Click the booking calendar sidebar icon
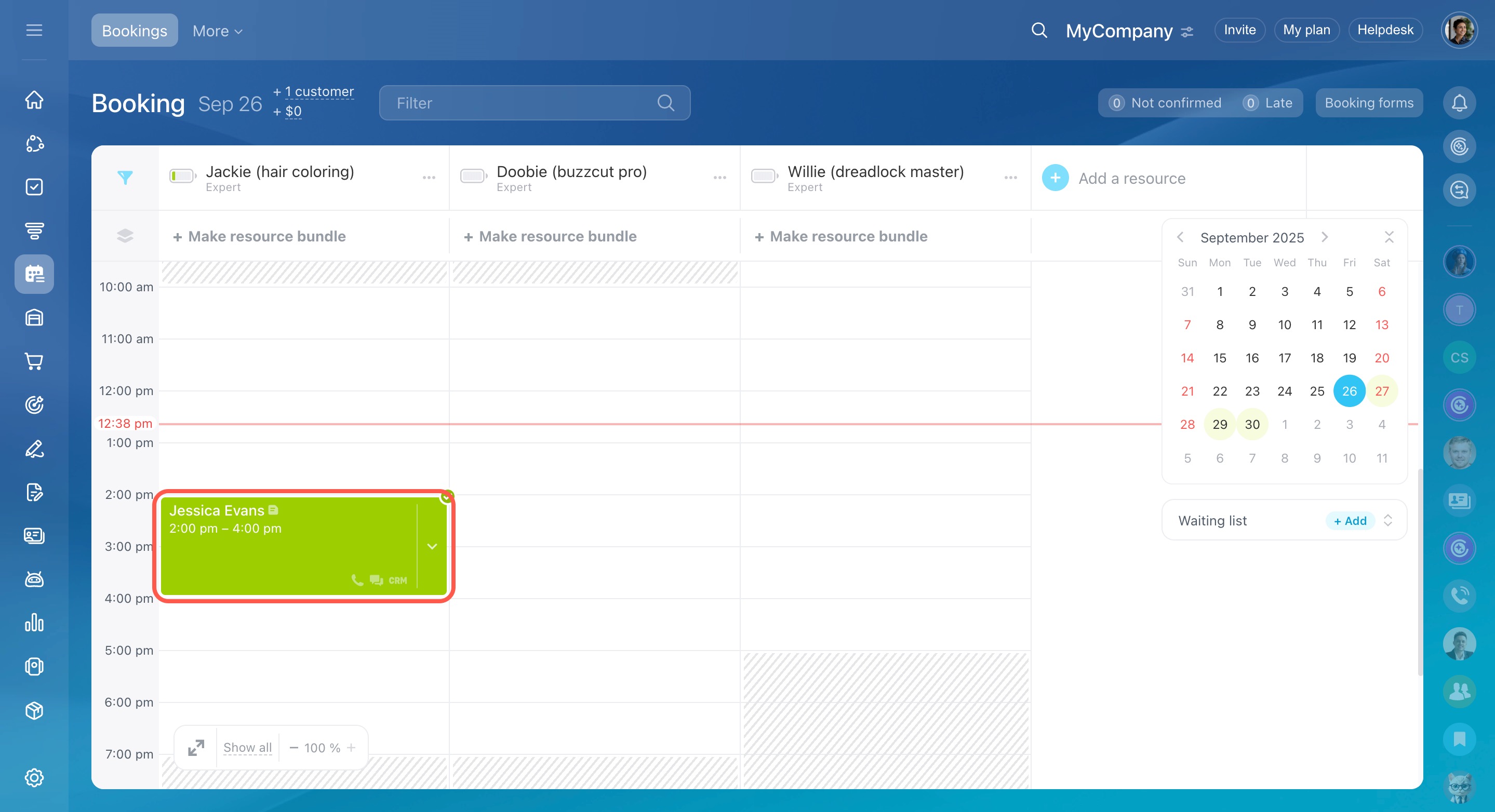The width and height of the screenshot is (1495, 812). coord(34,274)
